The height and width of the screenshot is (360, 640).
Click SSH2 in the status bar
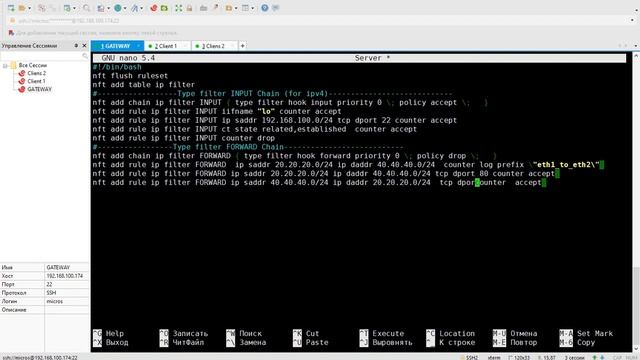pyautogui.click(x=472, y=358)
